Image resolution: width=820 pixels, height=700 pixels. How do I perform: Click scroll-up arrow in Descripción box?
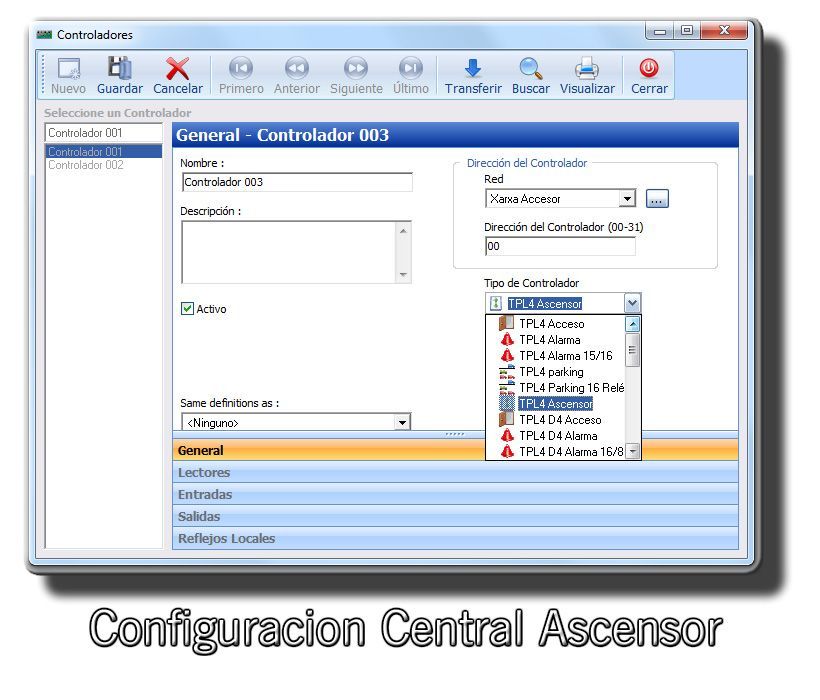(403, 231)
